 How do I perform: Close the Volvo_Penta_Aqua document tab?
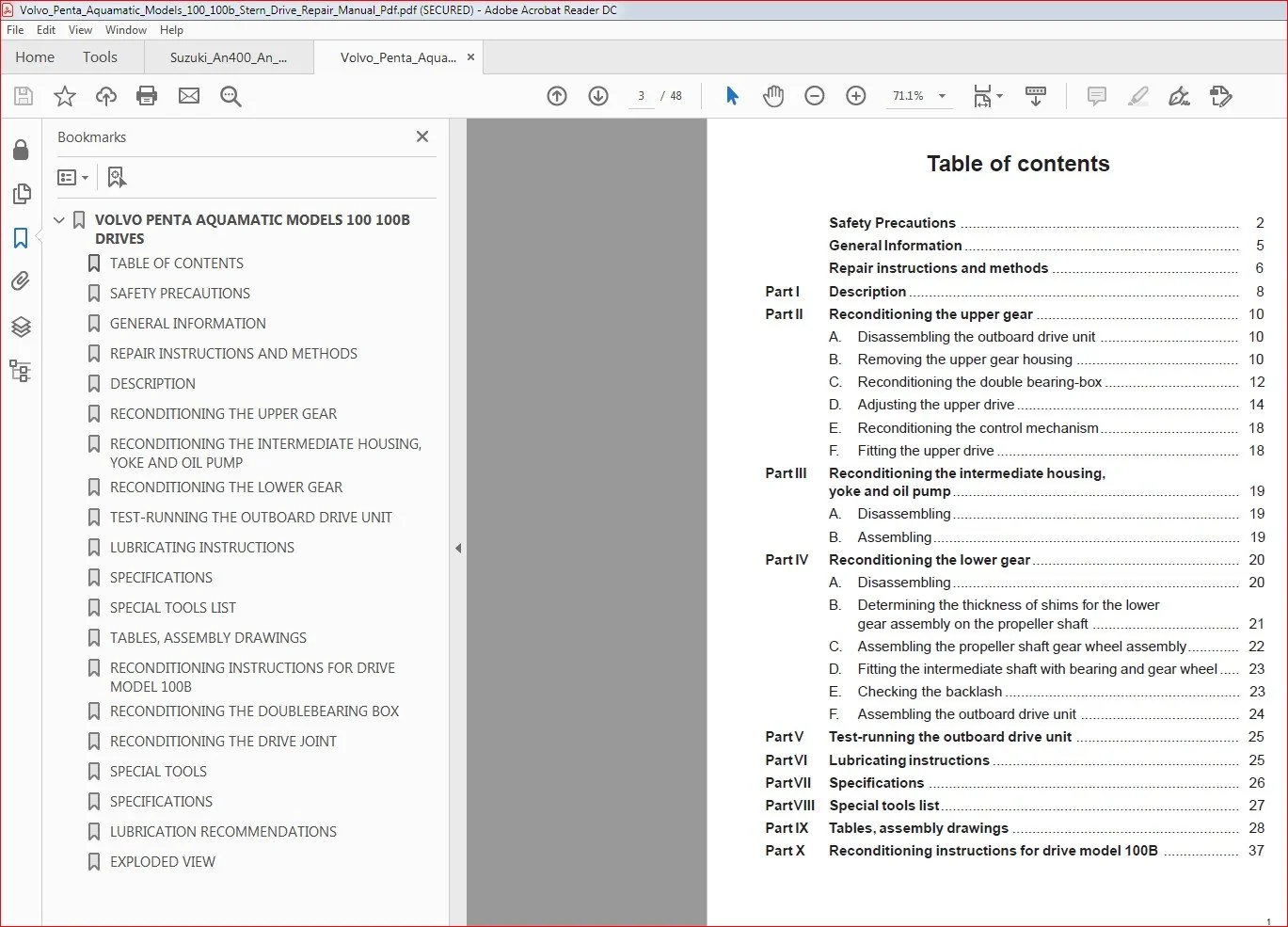coord(470,57)
